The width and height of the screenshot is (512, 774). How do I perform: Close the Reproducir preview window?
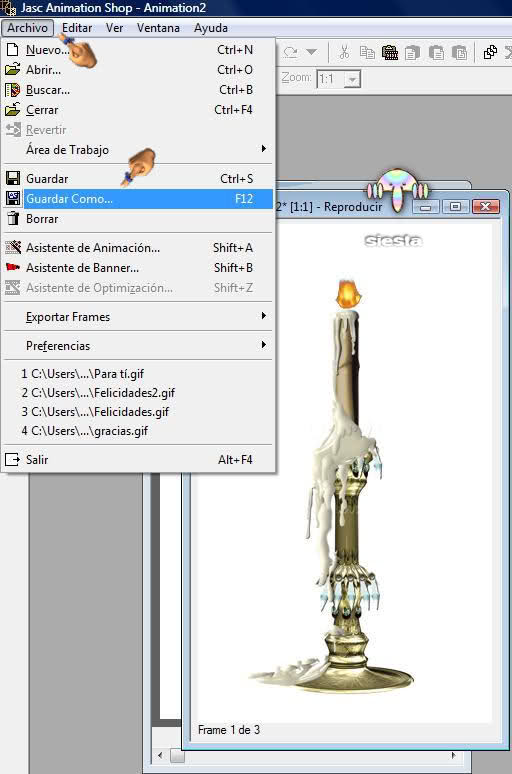point(486,207)
